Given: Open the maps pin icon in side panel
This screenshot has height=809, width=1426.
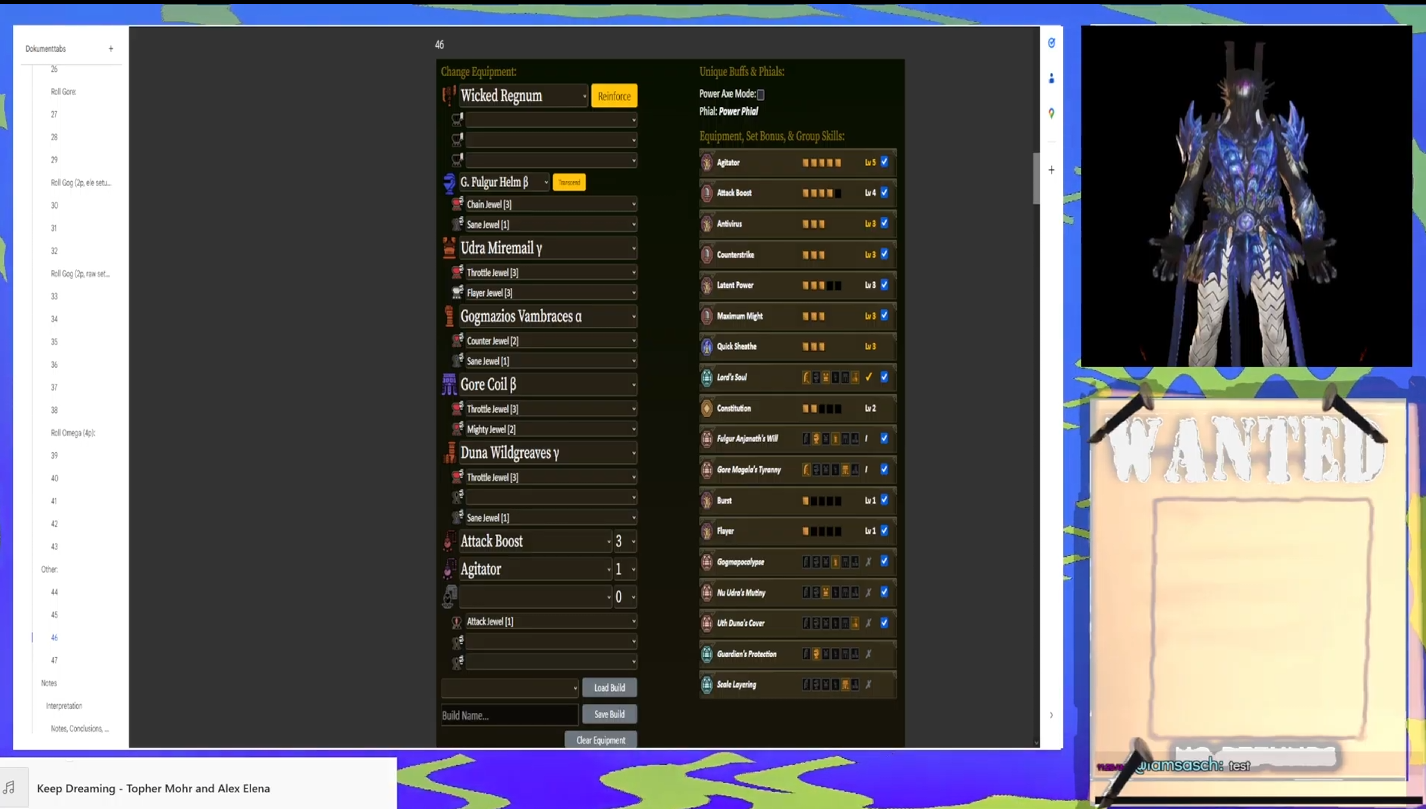Looking at the screenshot, I should point(1051,114).
